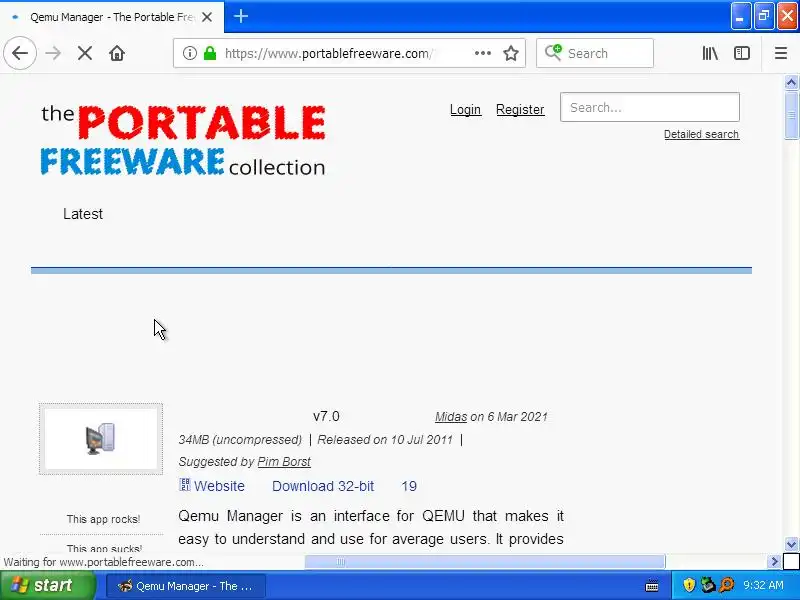Viewport: 800px width, 600px height.
Task: Click the v7.0 version text
Action: tap(326, 417)
